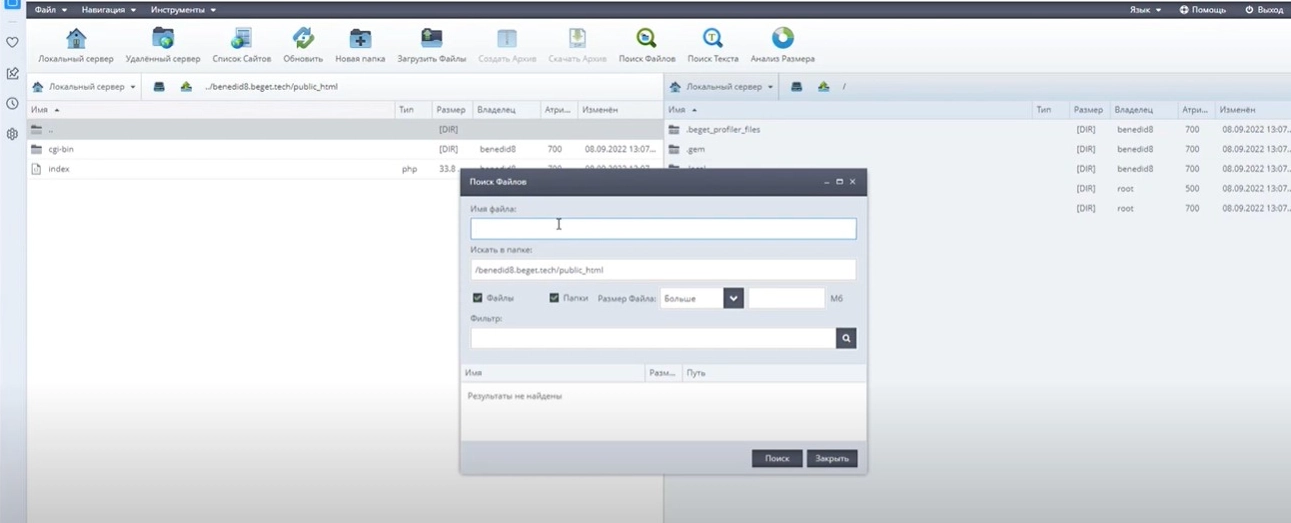Click index file icon

[x=36, y=169]
